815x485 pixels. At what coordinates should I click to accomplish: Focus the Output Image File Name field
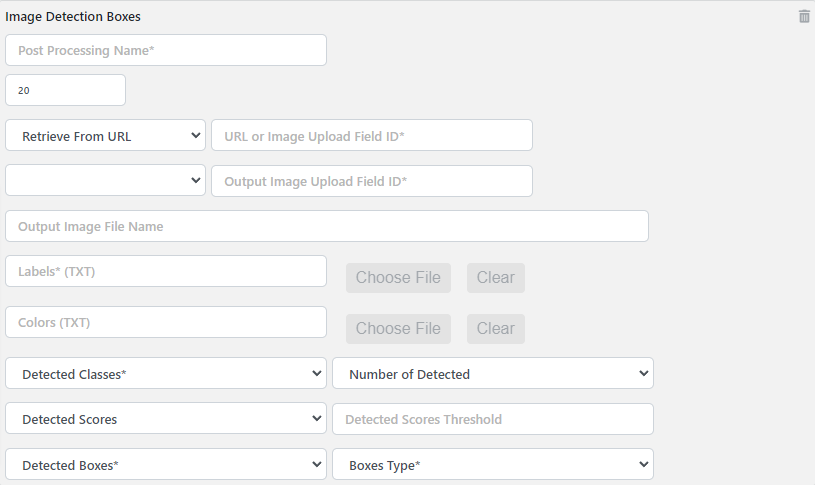pyautogui.click(x=326, y=226)
